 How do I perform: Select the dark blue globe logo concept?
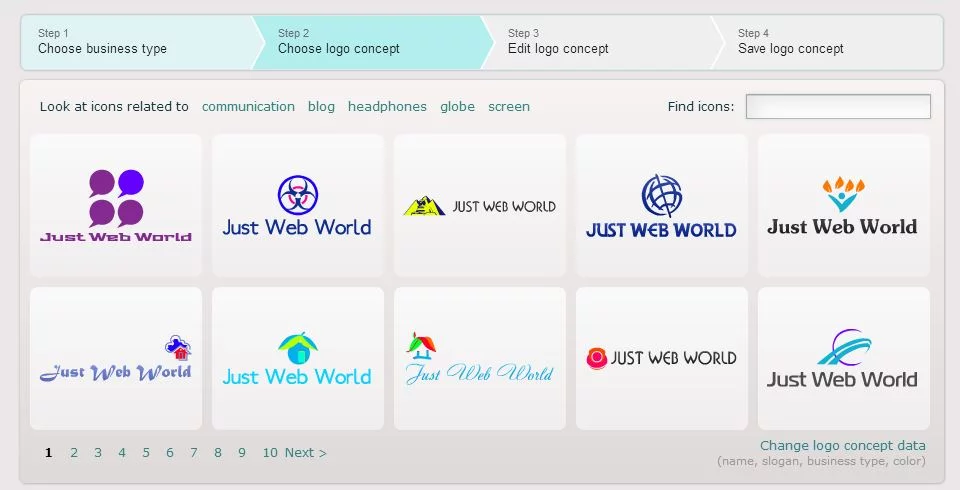pyautogui.click(x=662, y=205)
